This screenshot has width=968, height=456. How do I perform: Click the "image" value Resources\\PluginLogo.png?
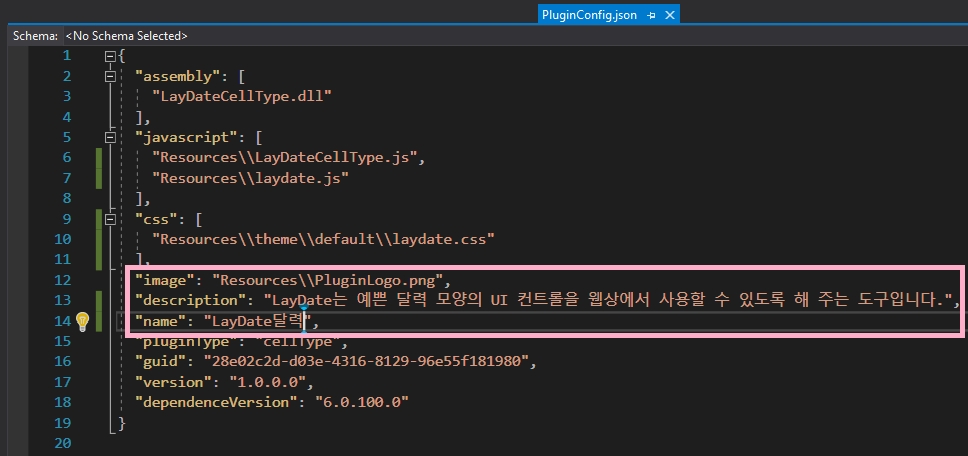coord(332,280)
